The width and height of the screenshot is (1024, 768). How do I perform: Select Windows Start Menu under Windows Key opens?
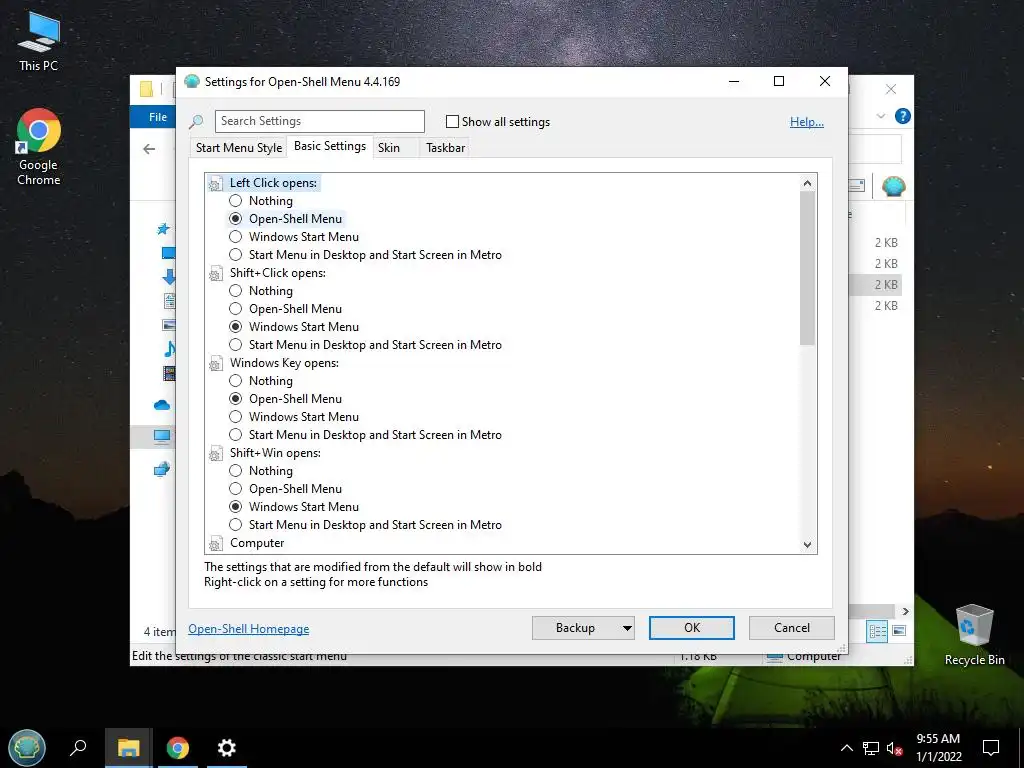[236, 417]
